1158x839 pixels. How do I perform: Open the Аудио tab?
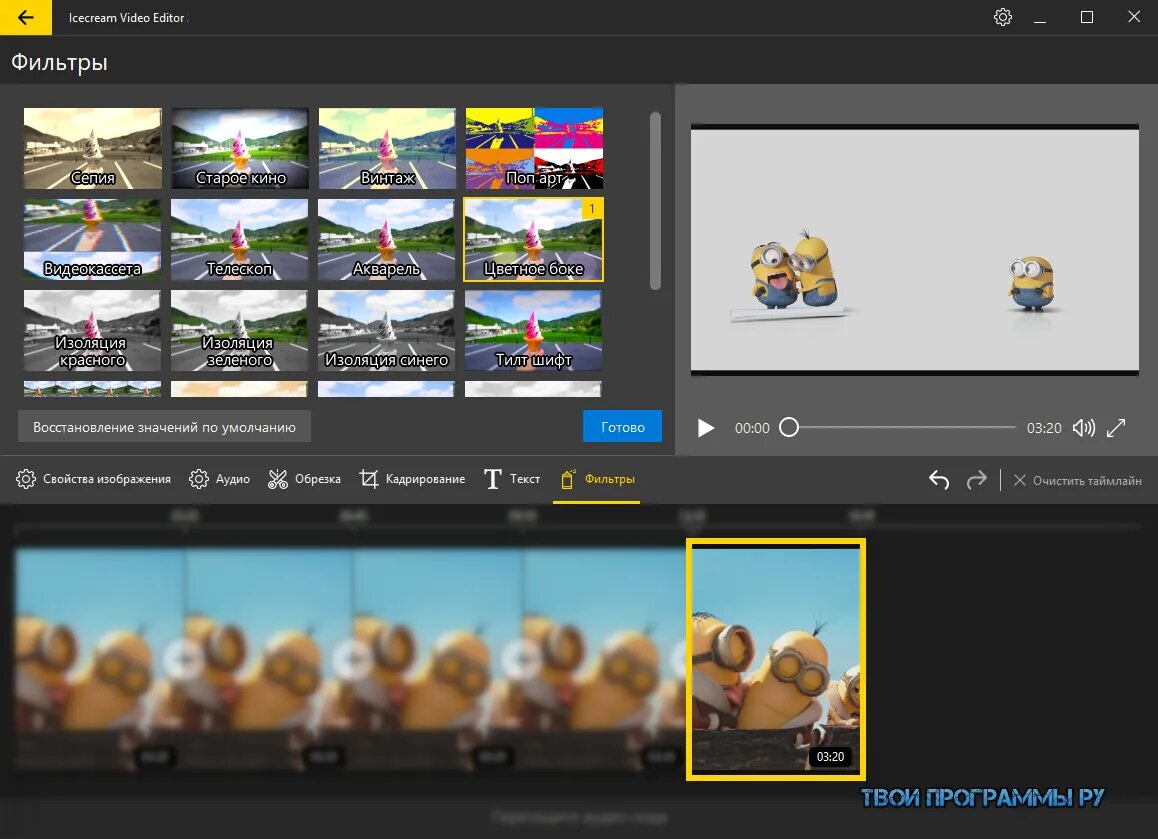tap(219, 479)
